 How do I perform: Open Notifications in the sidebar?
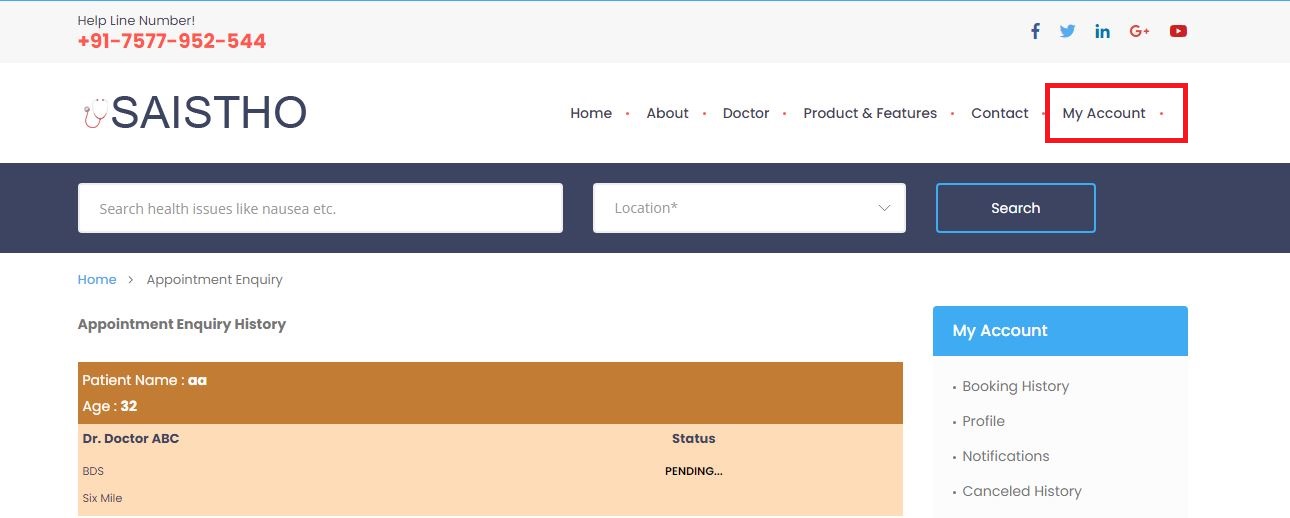(x=1005, y=456)
